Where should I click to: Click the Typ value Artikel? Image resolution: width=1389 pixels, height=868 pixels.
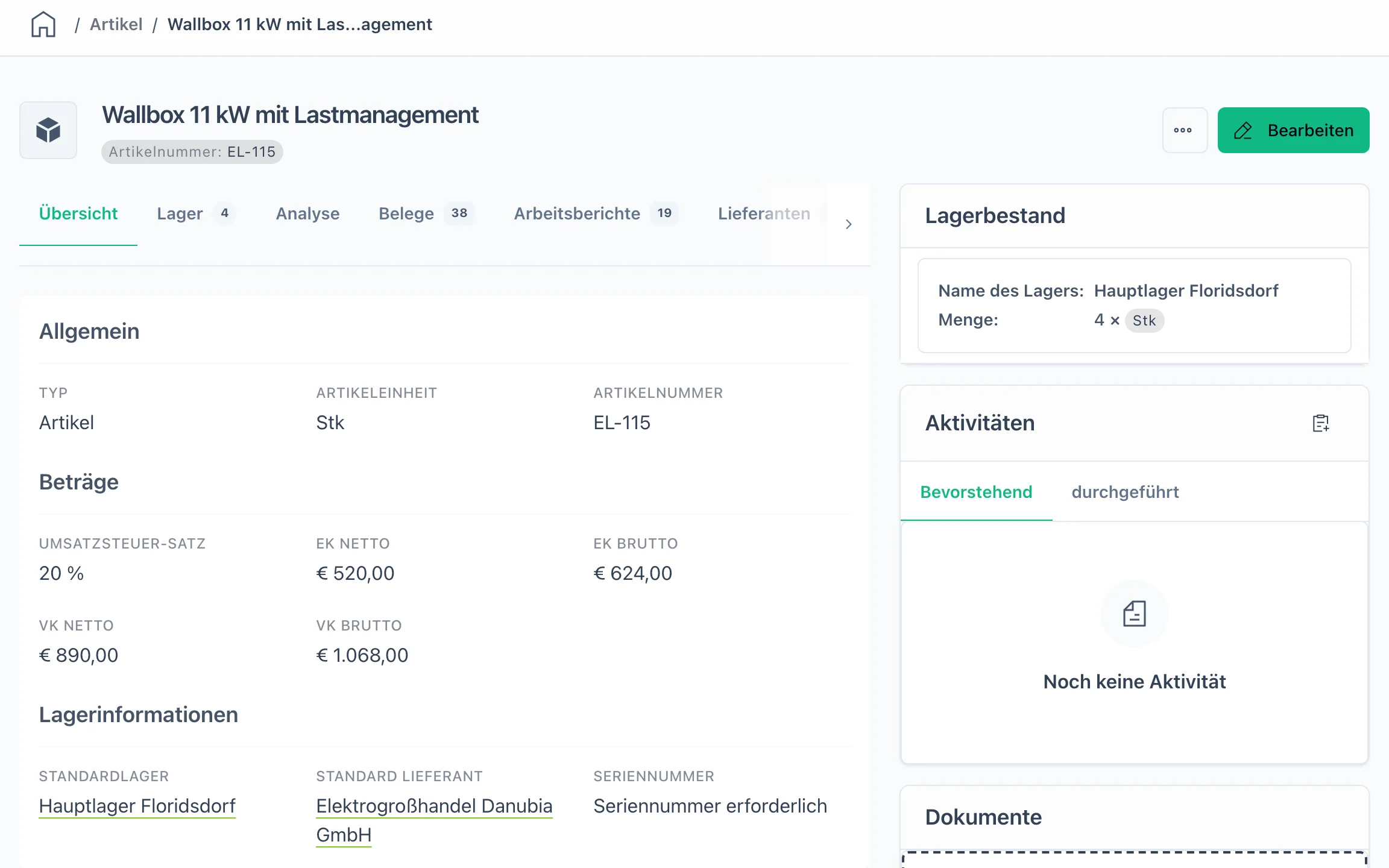coord(66,423)
